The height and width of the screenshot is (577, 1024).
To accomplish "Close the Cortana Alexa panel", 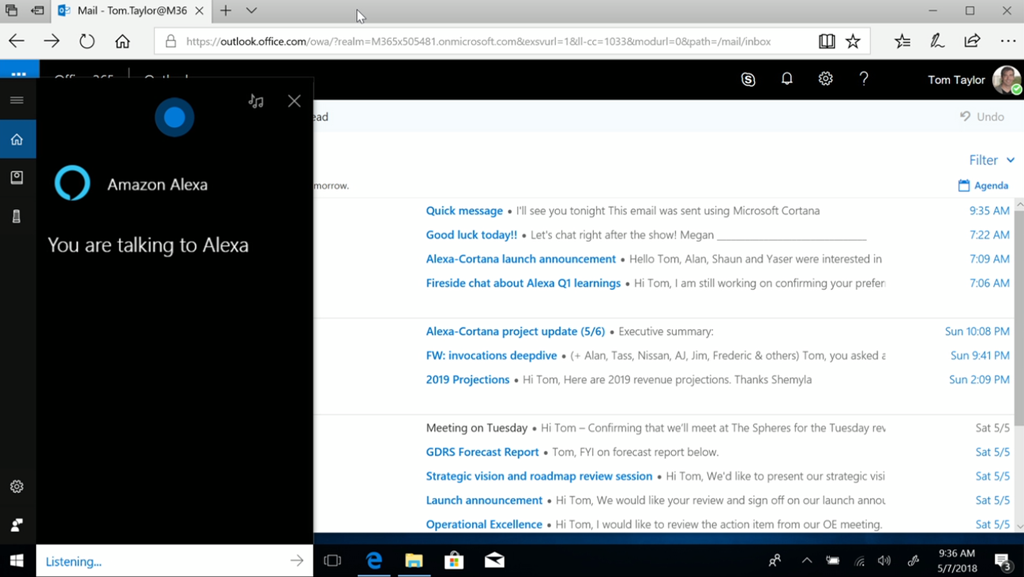I will click(295, 101).
